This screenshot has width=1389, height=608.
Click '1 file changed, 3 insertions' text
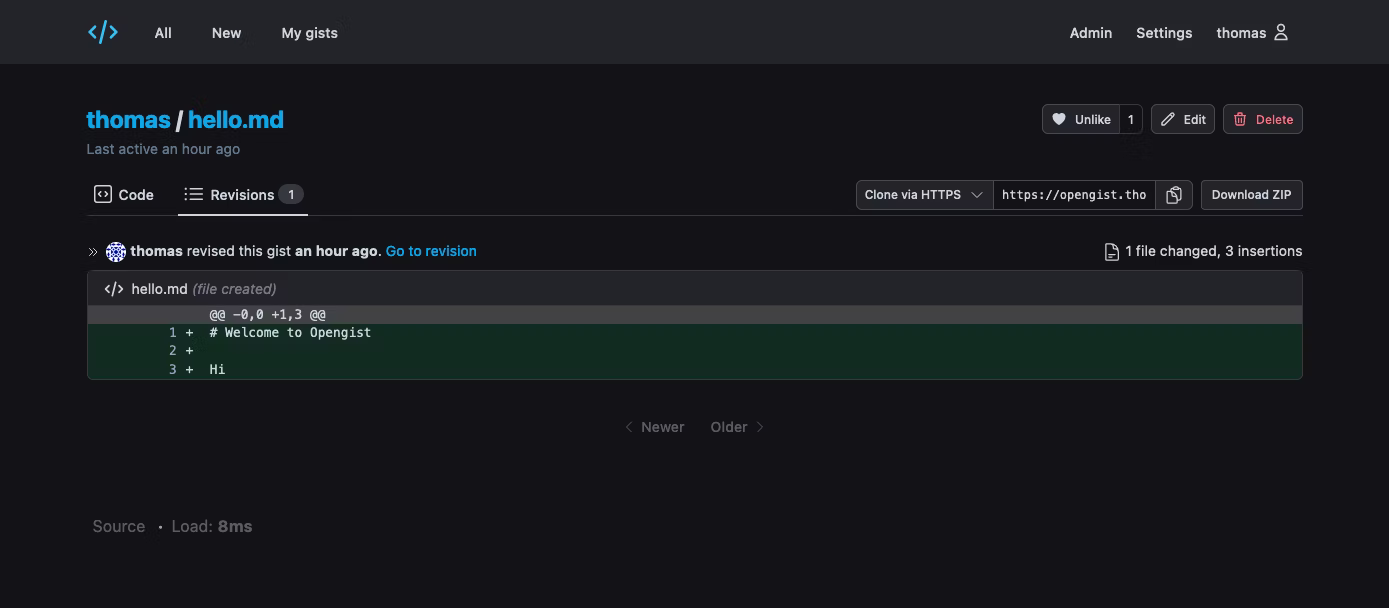tap(1214, 251)
